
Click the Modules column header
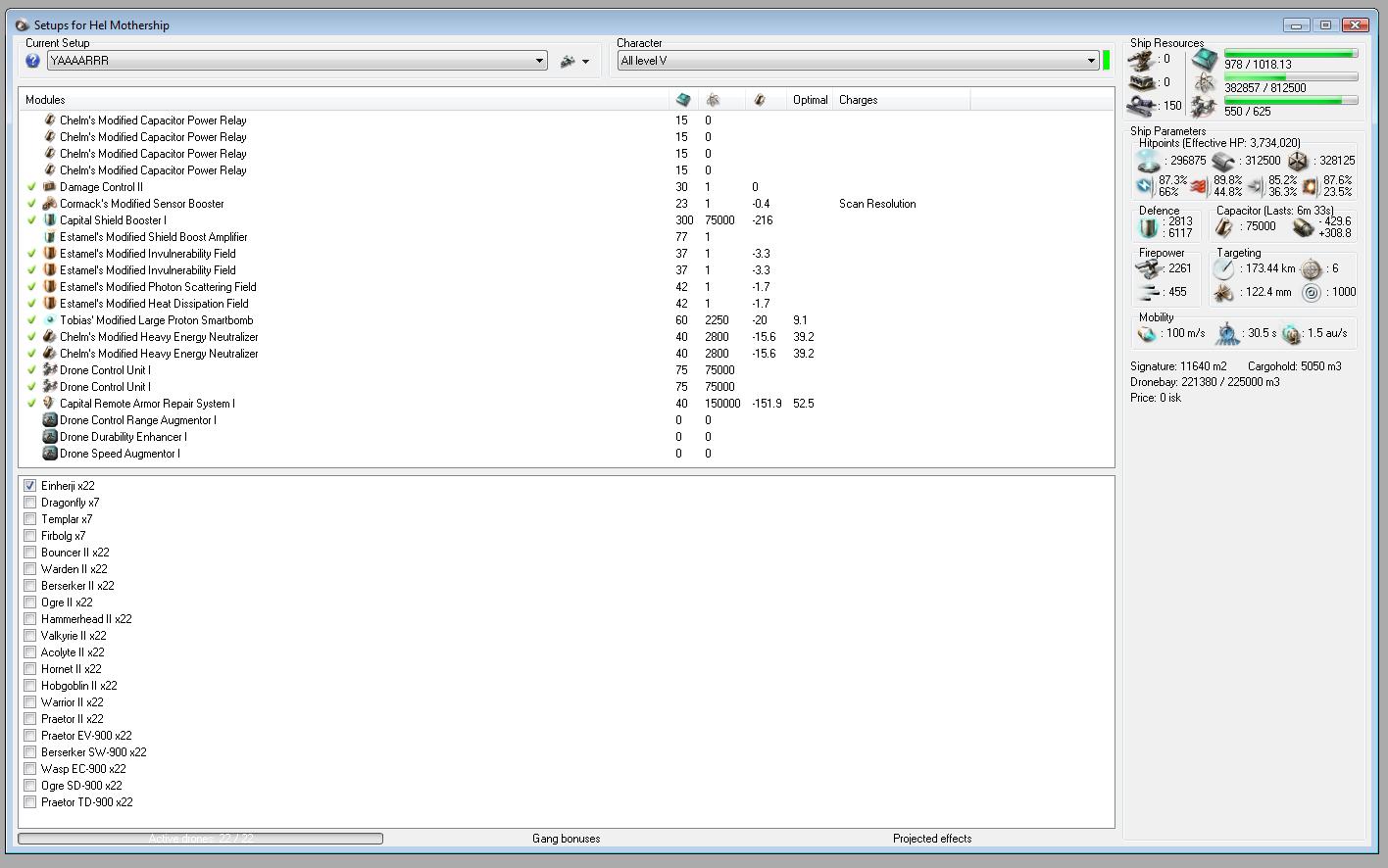point(344,100)
